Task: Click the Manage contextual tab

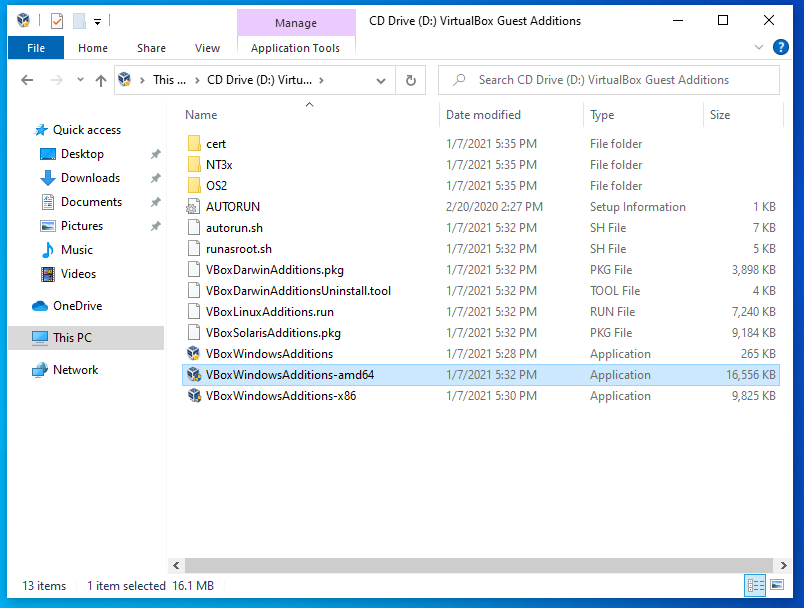Action: (296, 23)
